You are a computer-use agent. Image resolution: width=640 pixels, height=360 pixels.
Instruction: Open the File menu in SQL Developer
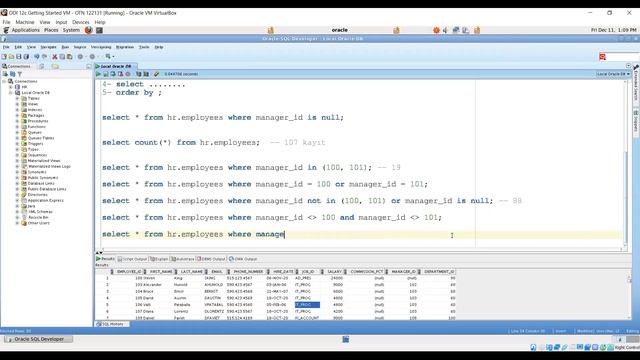[x=6, y=47]
